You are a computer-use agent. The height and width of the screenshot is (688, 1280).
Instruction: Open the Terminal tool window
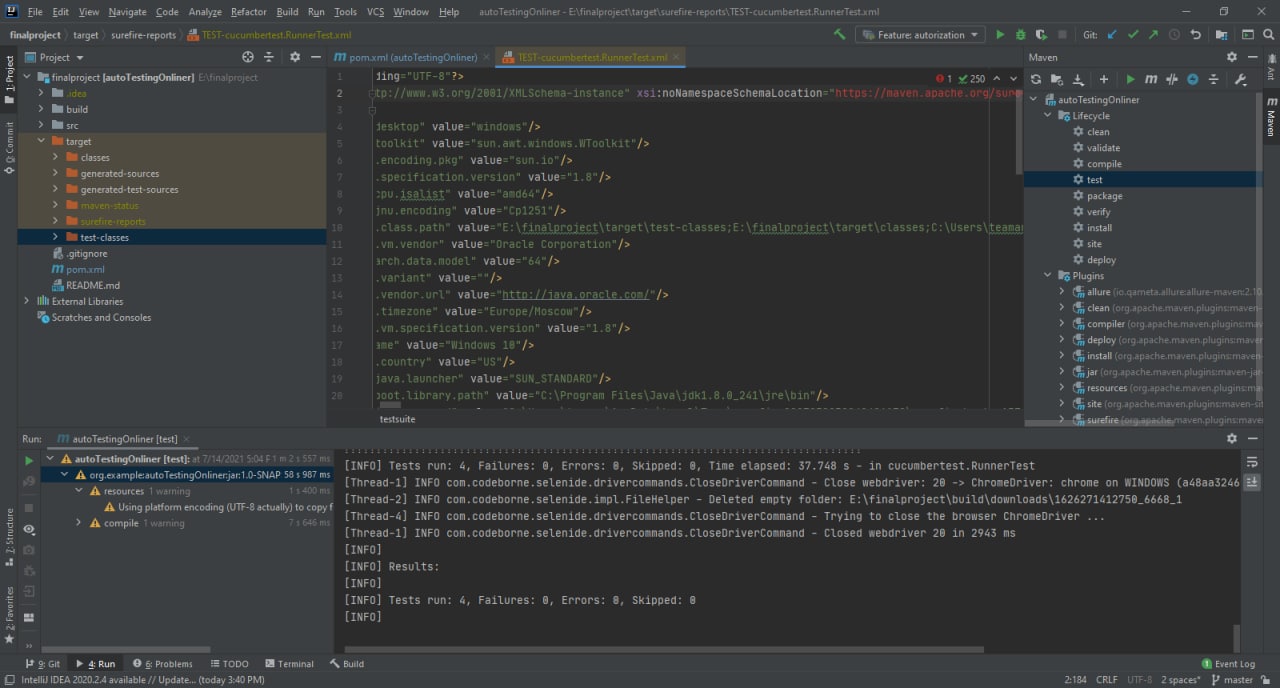(288, 664)
